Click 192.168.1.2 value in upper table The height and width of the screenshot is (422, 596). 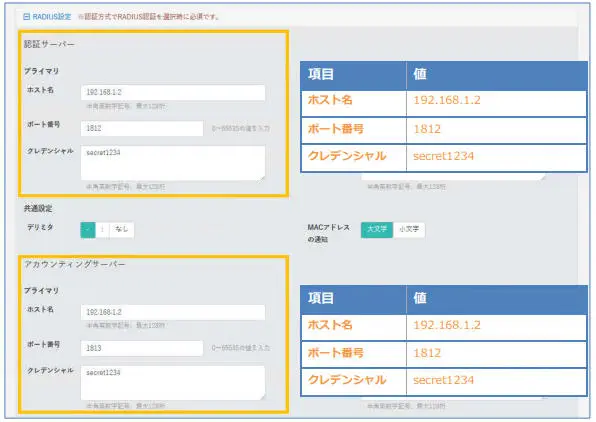pos(447,100)
